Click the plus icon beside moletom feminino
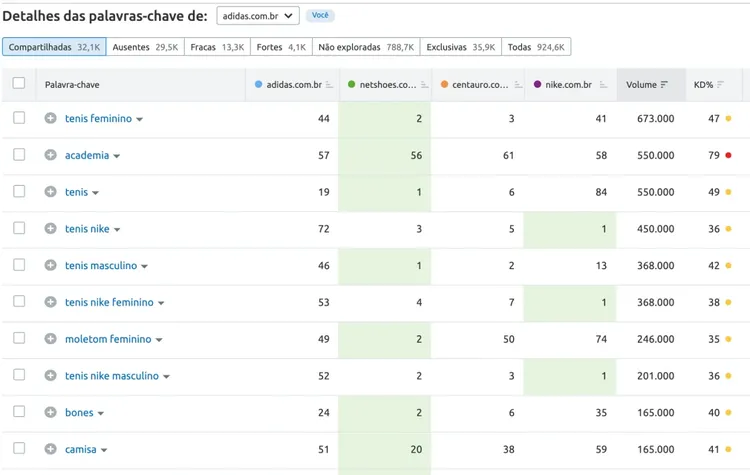Screen dimensions: 750x475 pos(50,339)
